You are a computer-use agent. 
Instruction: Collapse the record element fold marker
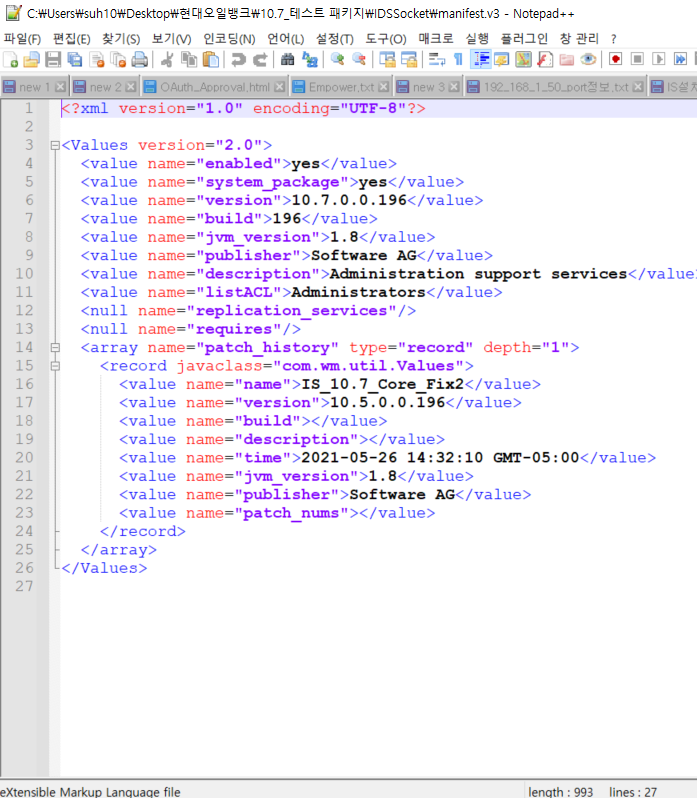[54, 366]
